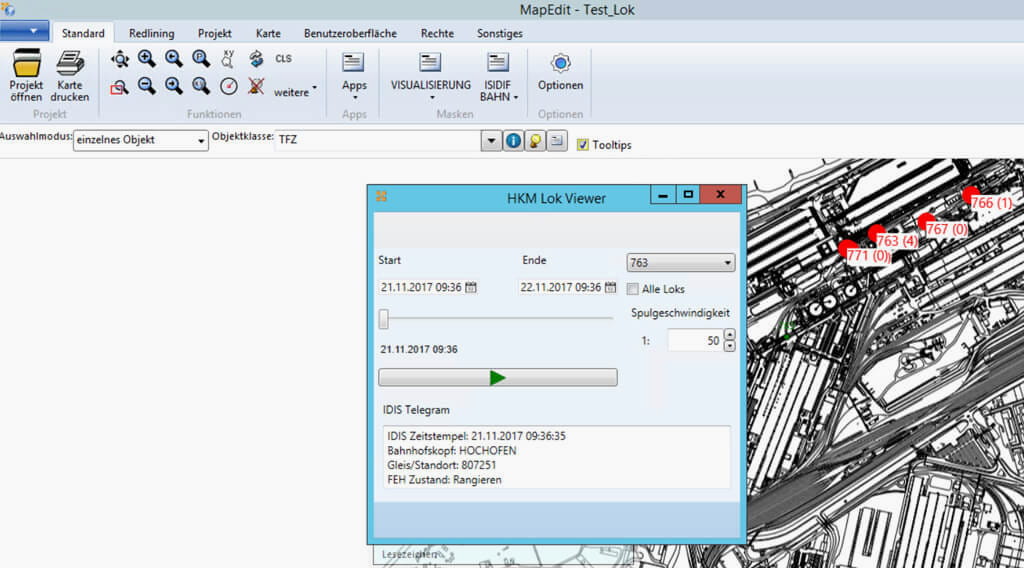Open the Benutzeroberfläche ribbon tab

350,33
